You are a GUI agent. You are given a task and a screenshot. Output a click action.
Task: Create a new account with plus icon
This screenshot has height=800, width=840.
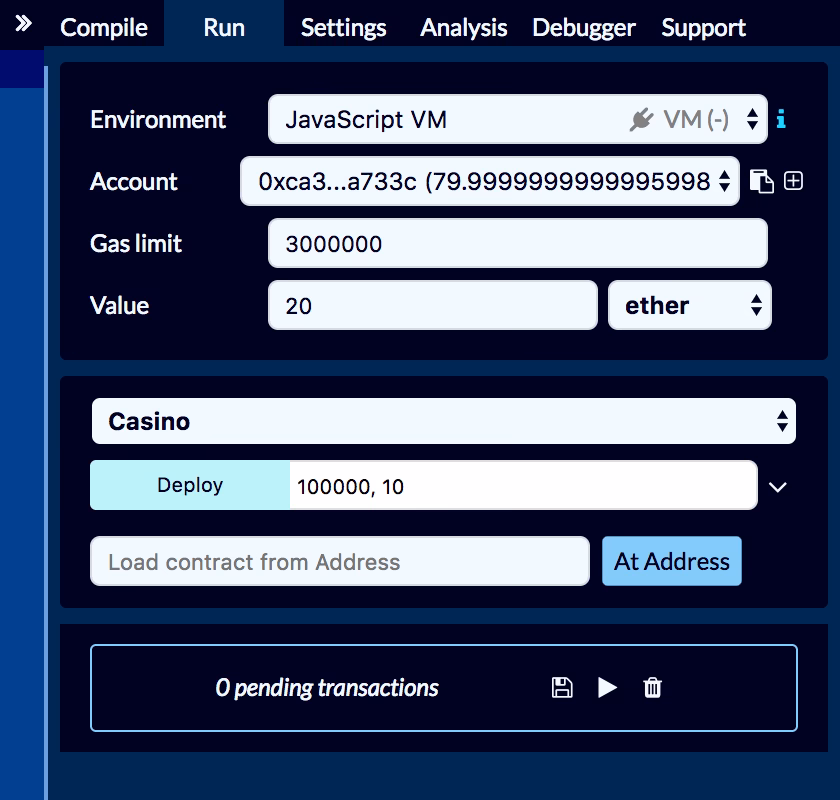[794, 181]
